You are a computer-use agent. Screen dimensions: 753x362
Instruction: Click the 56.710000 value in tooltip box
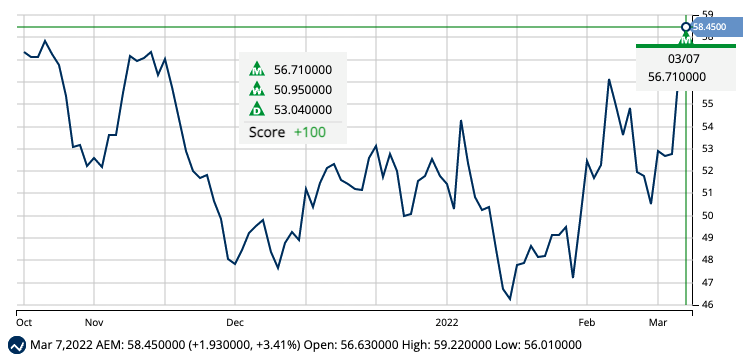pos(677,76)
